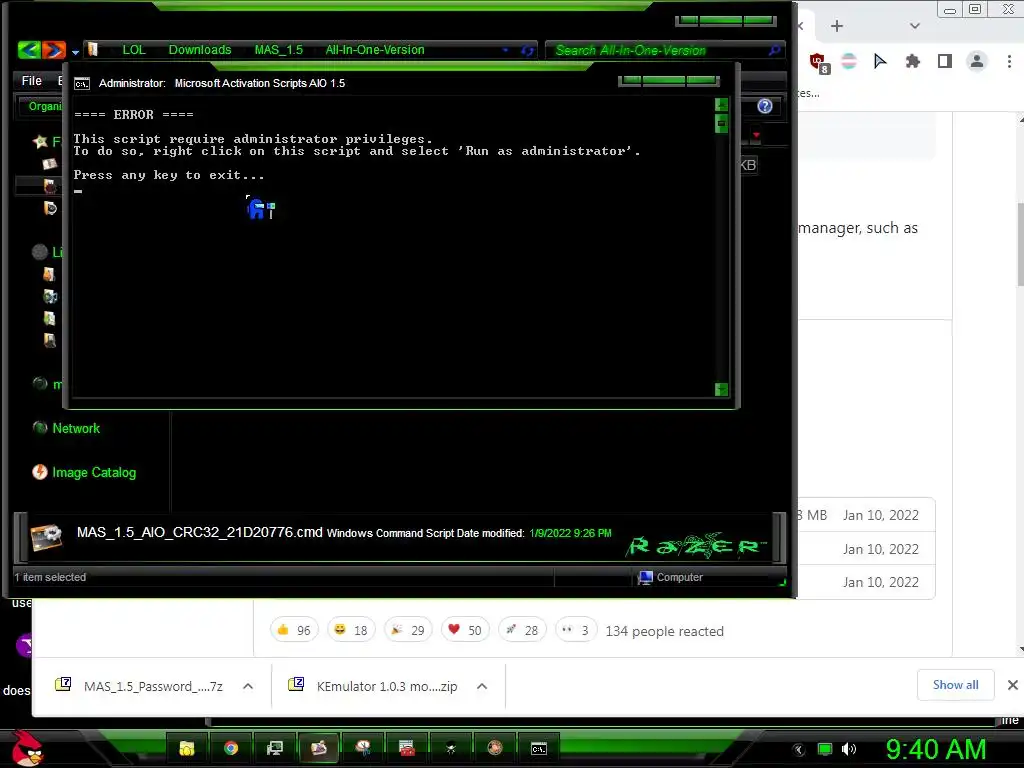Click the MAS_1.5 breadcrumb segment
Image resolution: width=1024 pixels, height=768 pixels.
[x=279, y=50]
